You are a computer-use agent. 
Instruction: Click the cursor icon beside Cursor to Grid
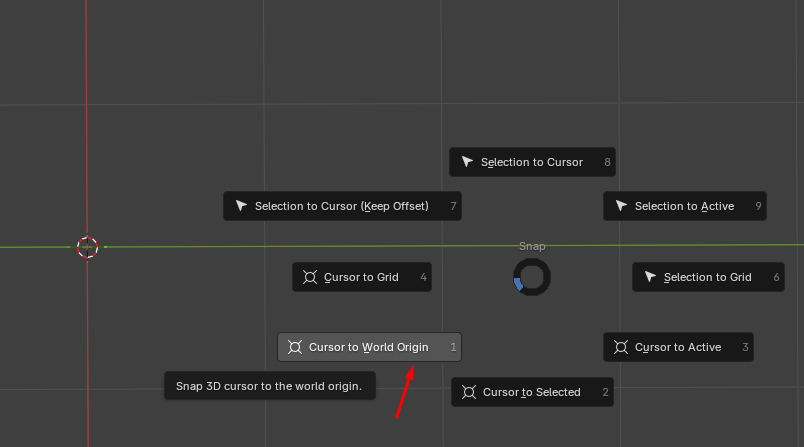(x=310, y=277)
